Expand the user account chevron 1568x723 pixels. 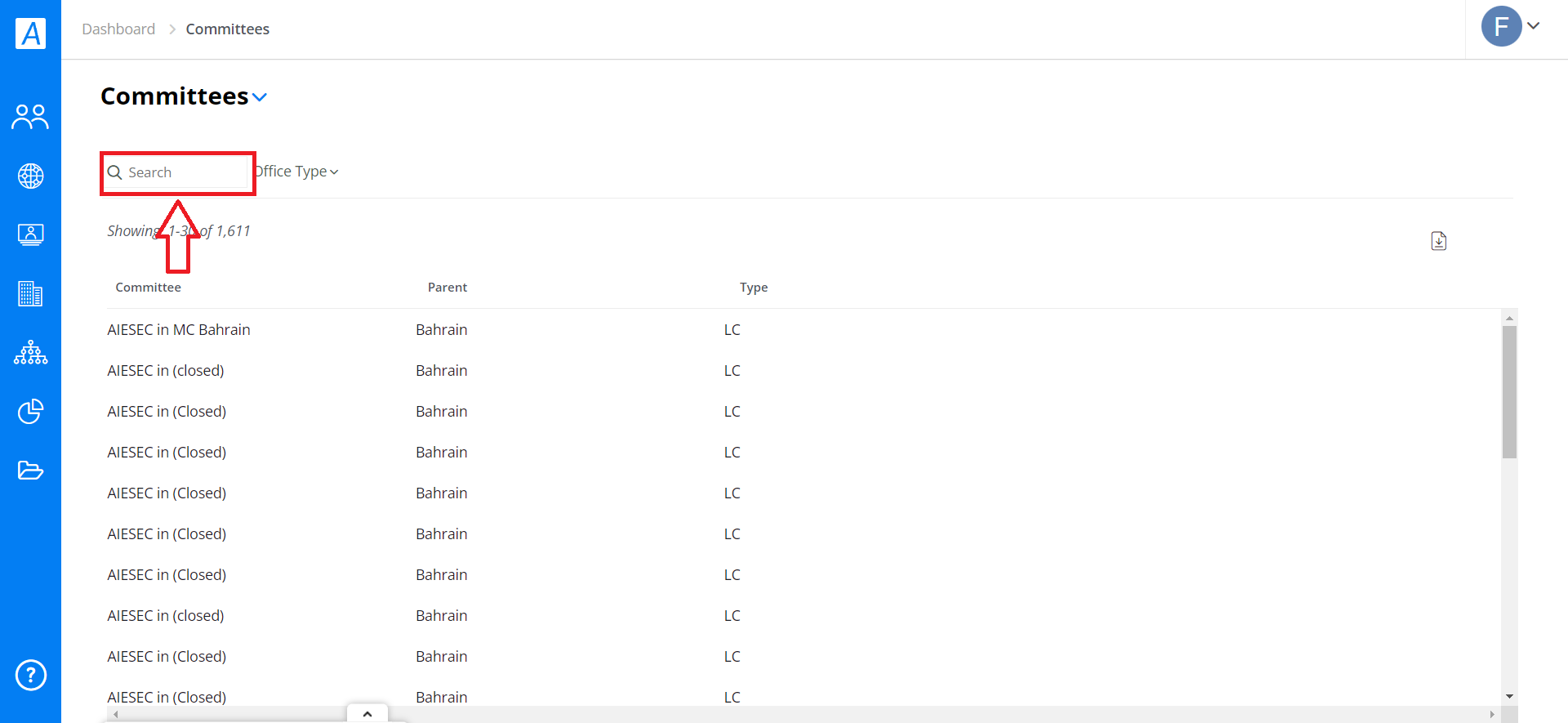pyautogui.click(x=1534, y=25)
